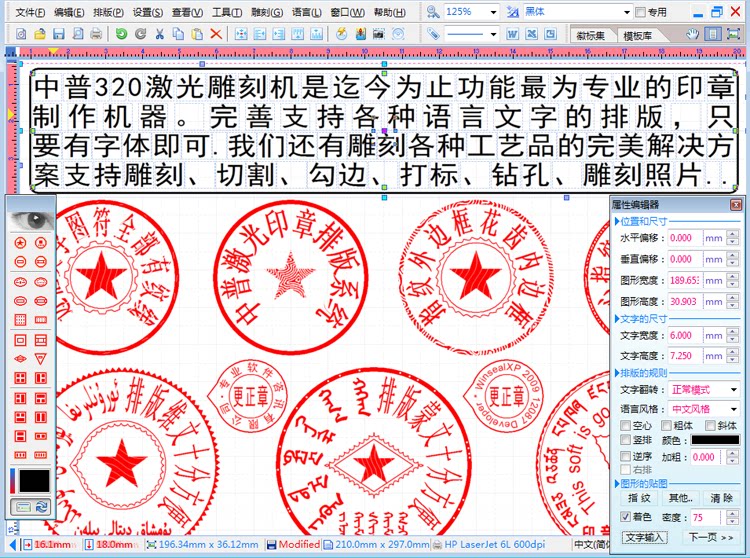Viewport: 750px width, 558px height.
Task: Open the 编辑(E) menu
Action: (x=69, y=12)
